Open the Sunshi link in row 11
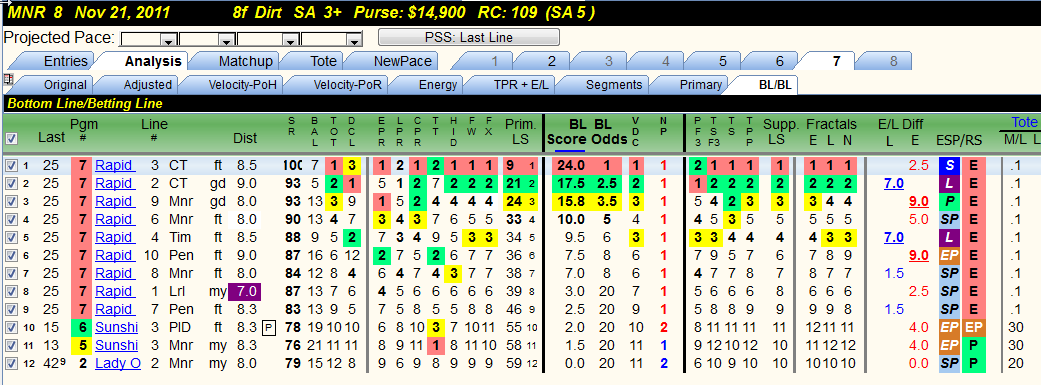The height and width of the screenshot is (385, 1041). 116,345
